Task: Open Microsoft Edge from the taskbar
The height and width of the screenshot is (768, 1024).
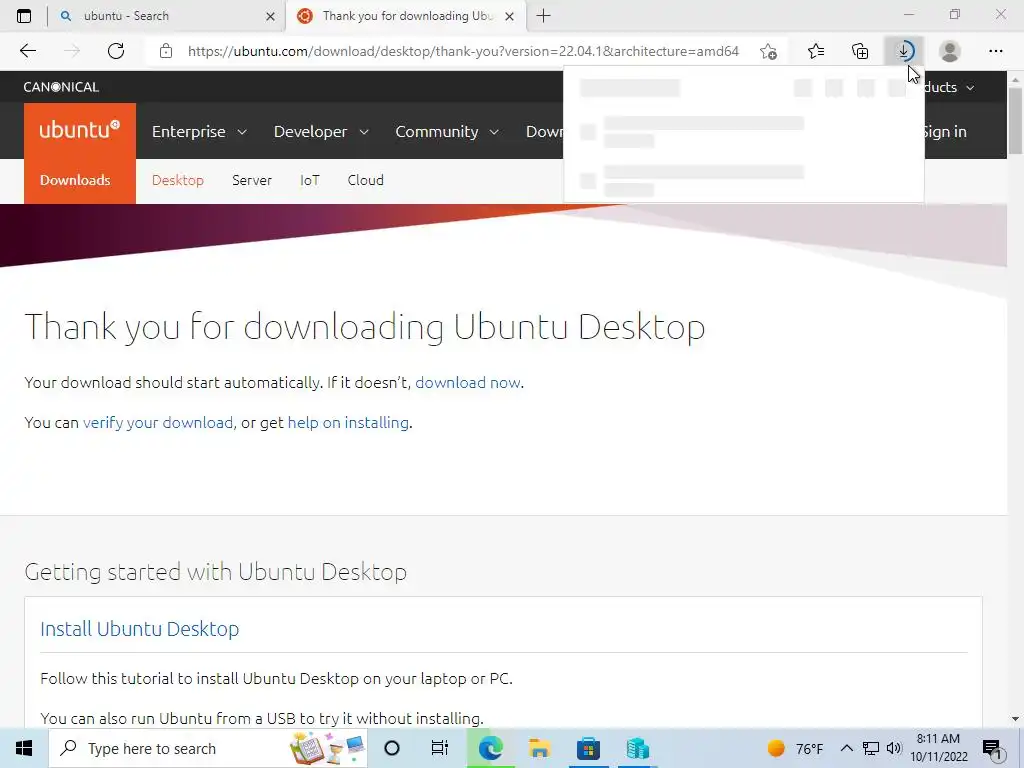Action: coord(490,748)
